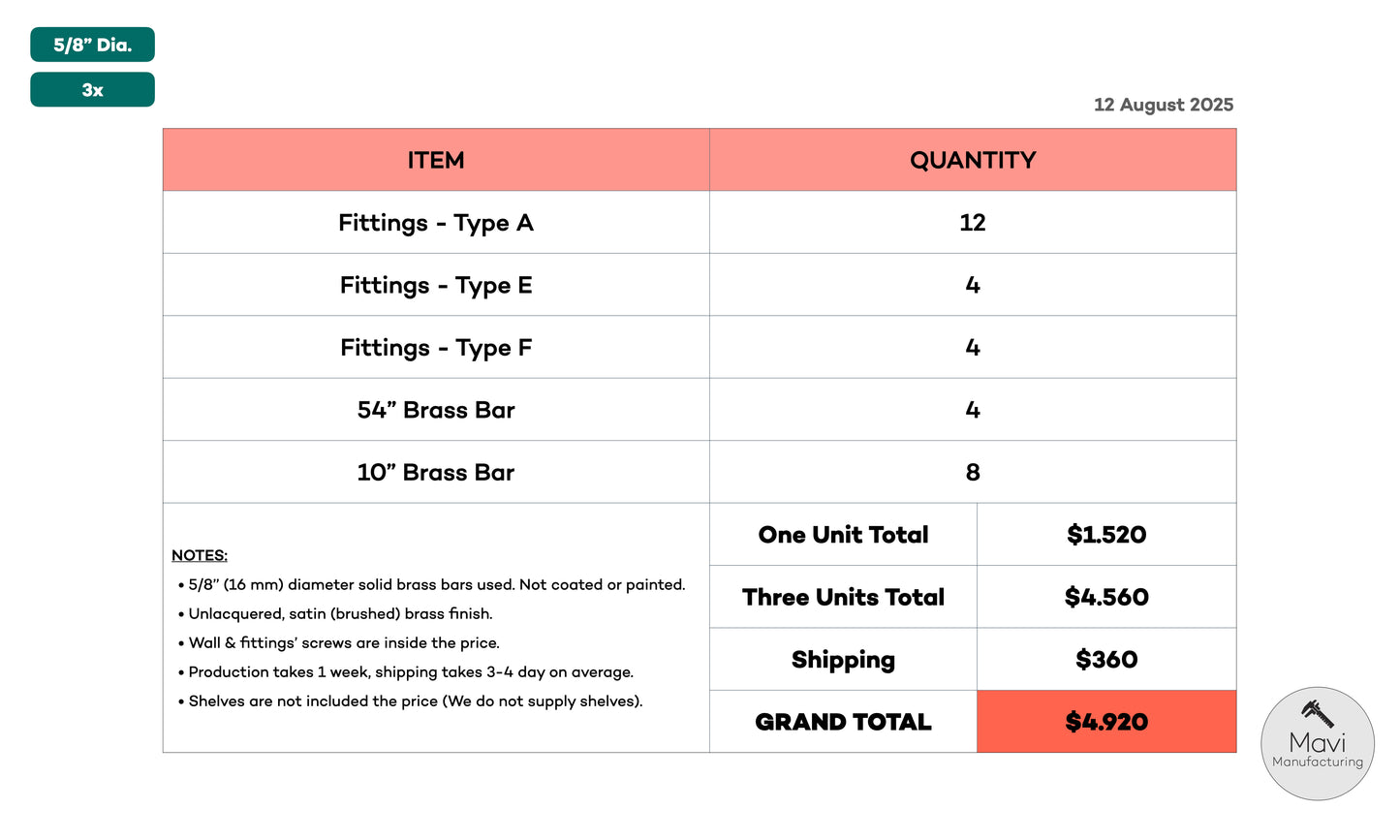The image size is (1400, 840).
Task: Click the ITEM column header
Action: (436, 160)
